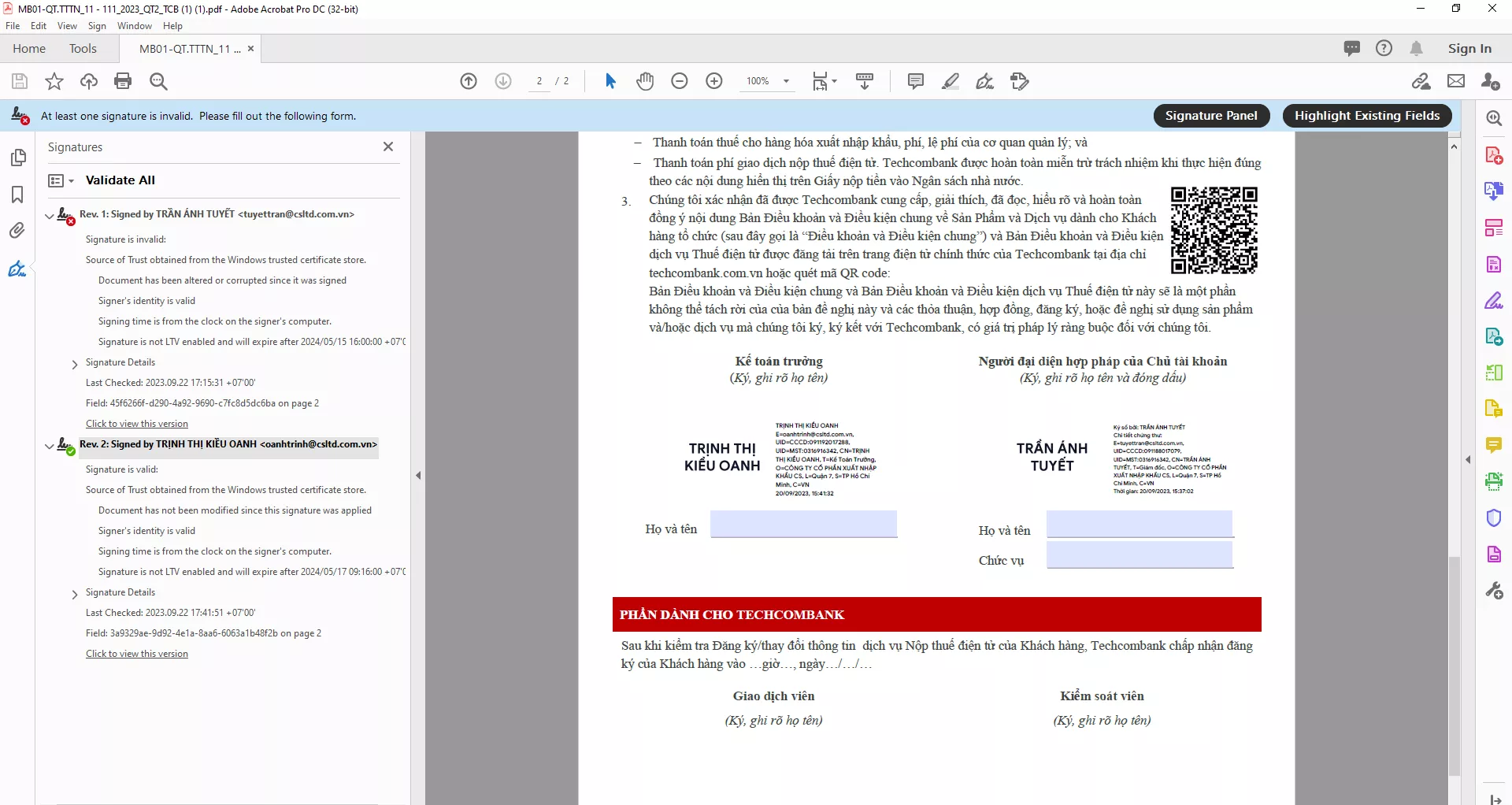Viewport: 1512px width, 805px height.
Task: Click the Save file icon
Action: coord(20,81)
